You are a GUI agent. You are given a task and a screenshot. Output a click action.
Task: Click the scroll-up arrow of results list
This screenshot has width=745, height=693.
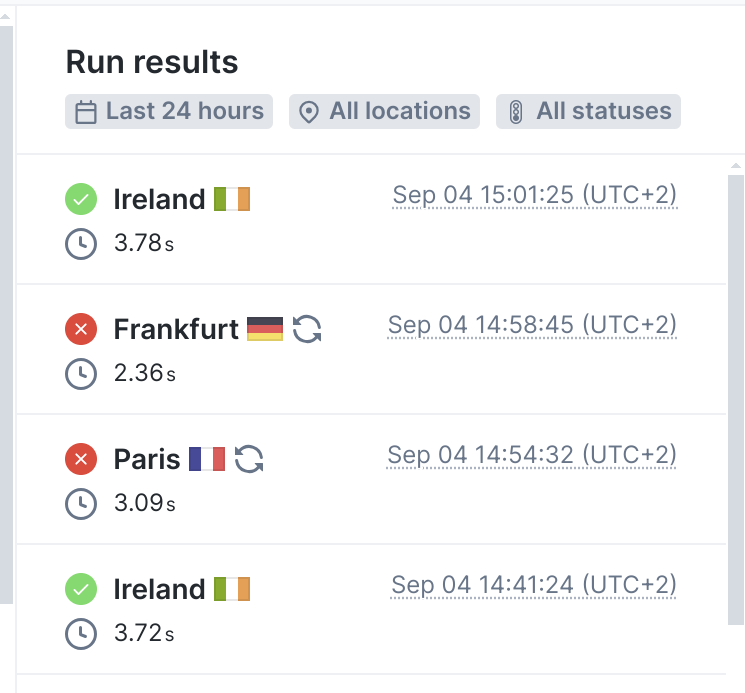tap(735, 165)
